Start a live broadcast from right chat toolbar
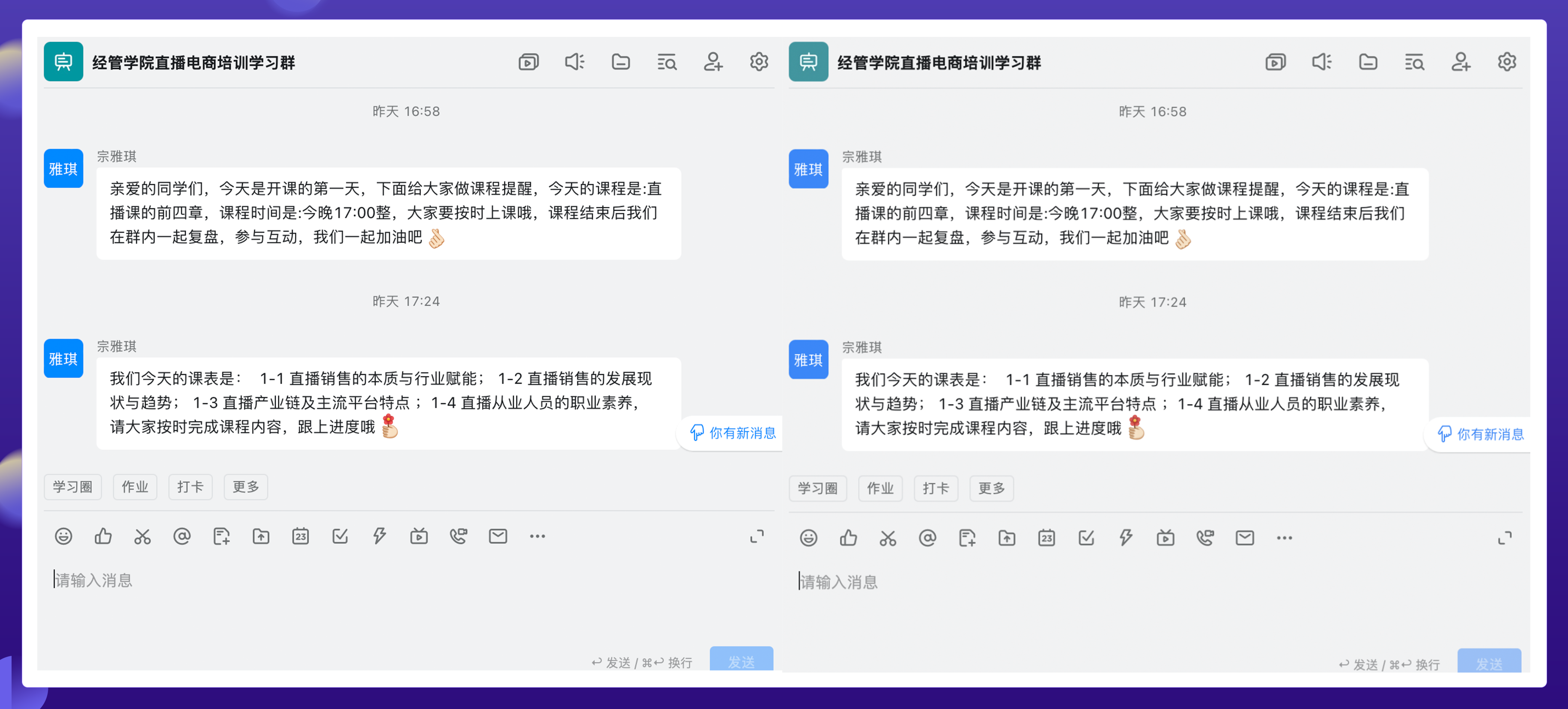The width and height of the screenshot is (1568, 709). [x=1166, y=538]
